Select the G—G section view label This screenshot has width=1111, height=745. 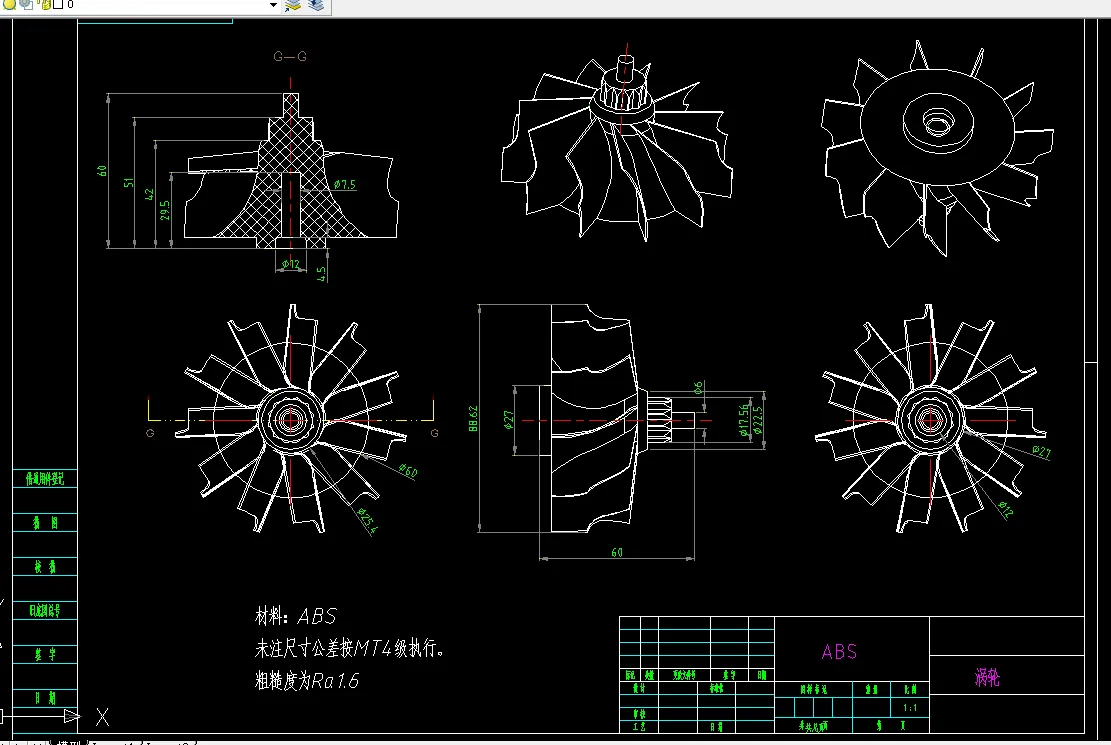pyautogui.click(x=290, y=57)
